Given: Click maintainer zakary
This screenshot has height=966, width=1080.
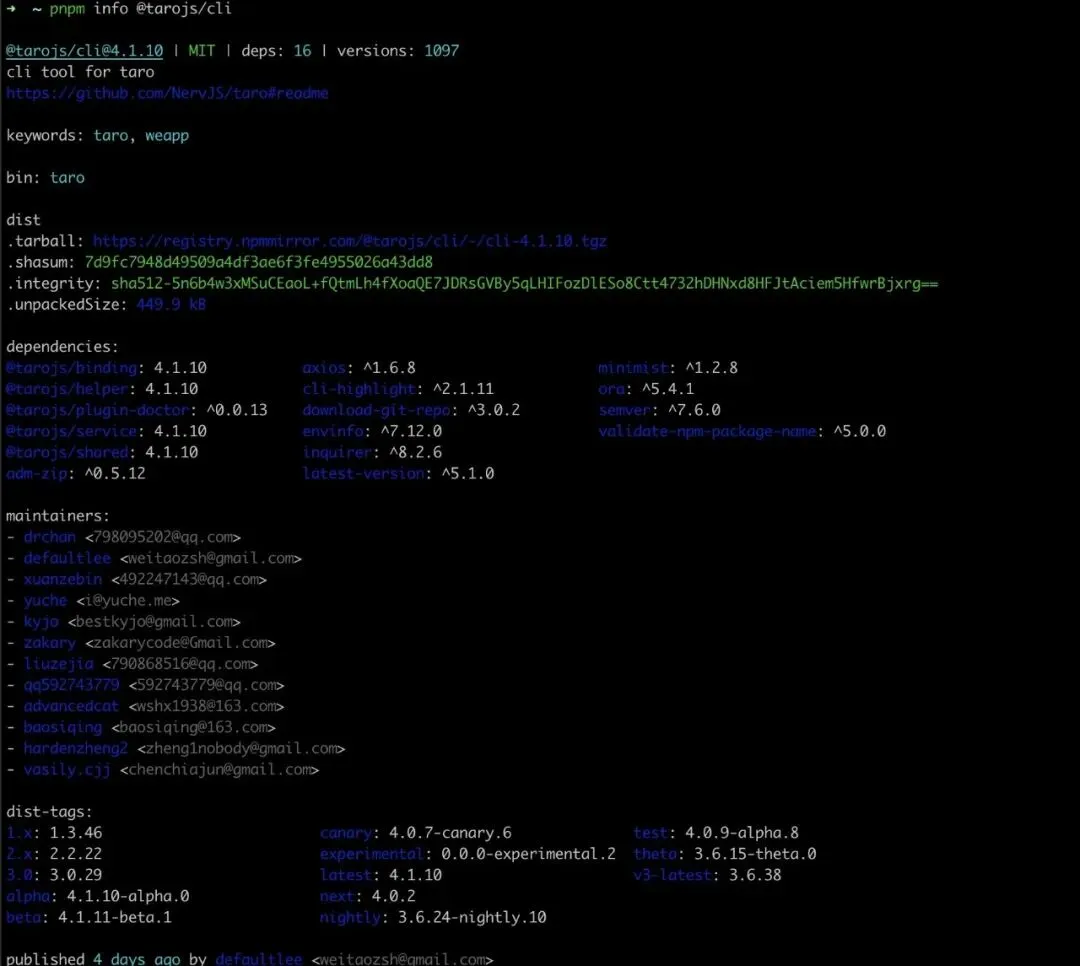Looking at the screenshot, I should tap(50, 643).
